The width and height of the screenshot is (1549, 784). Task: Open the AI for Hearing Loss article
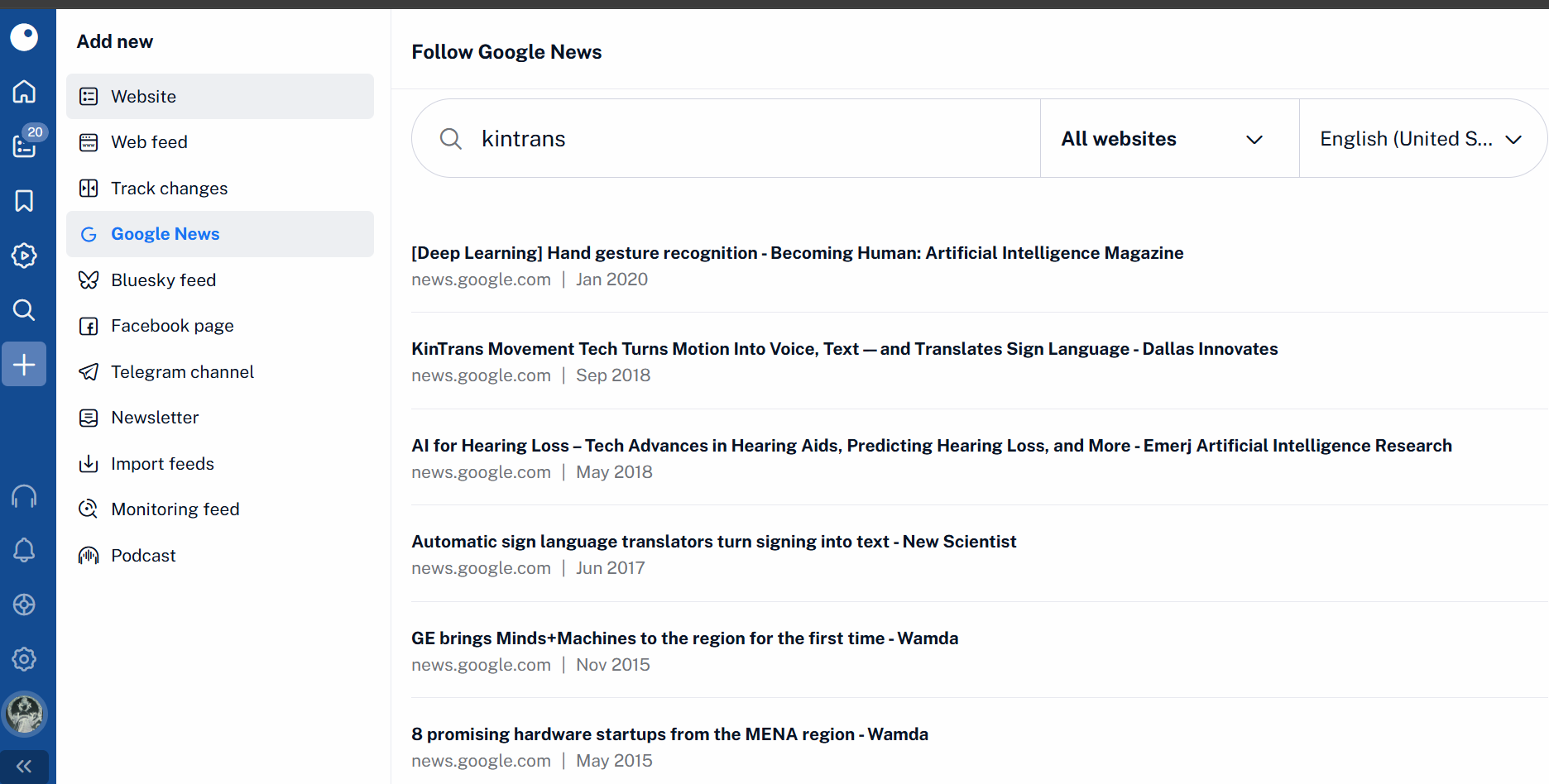[932, 446]
